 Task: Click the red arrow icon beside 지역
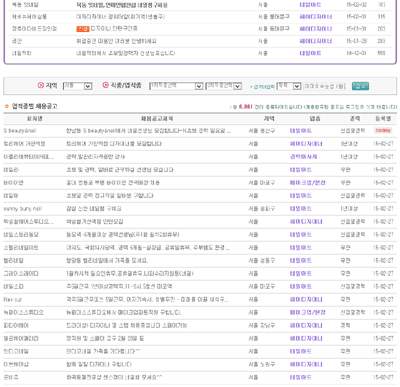(41, 85)
